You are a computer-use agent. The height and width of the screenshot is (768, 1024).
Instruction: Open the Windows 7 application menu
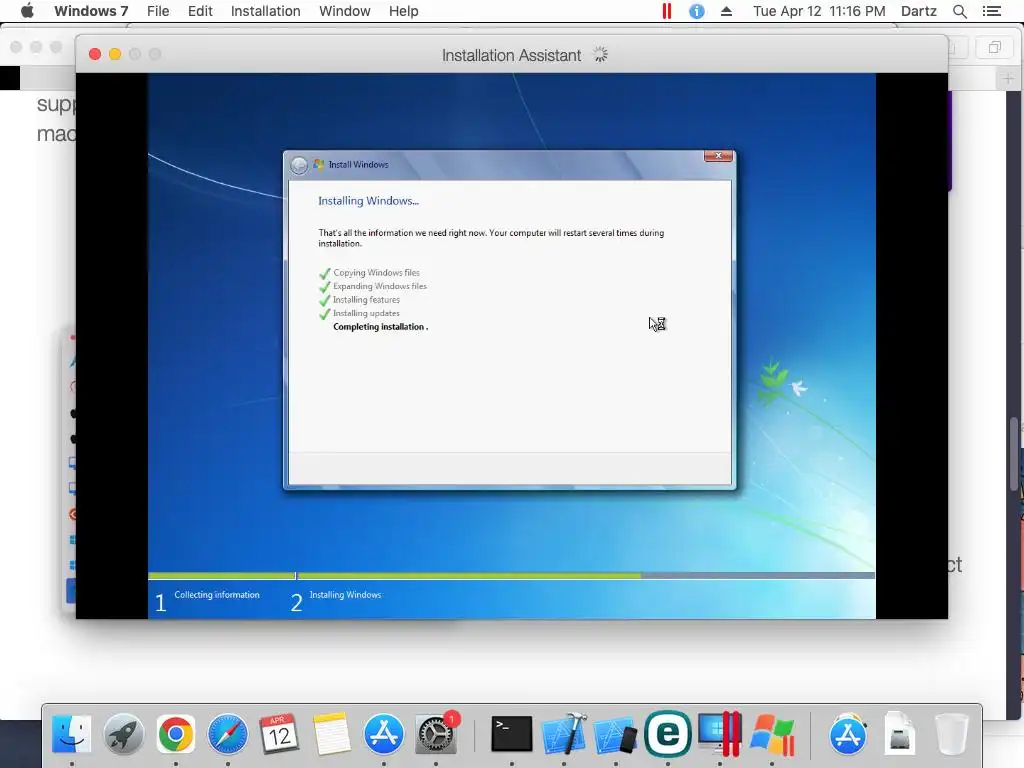tap(91, 11)
